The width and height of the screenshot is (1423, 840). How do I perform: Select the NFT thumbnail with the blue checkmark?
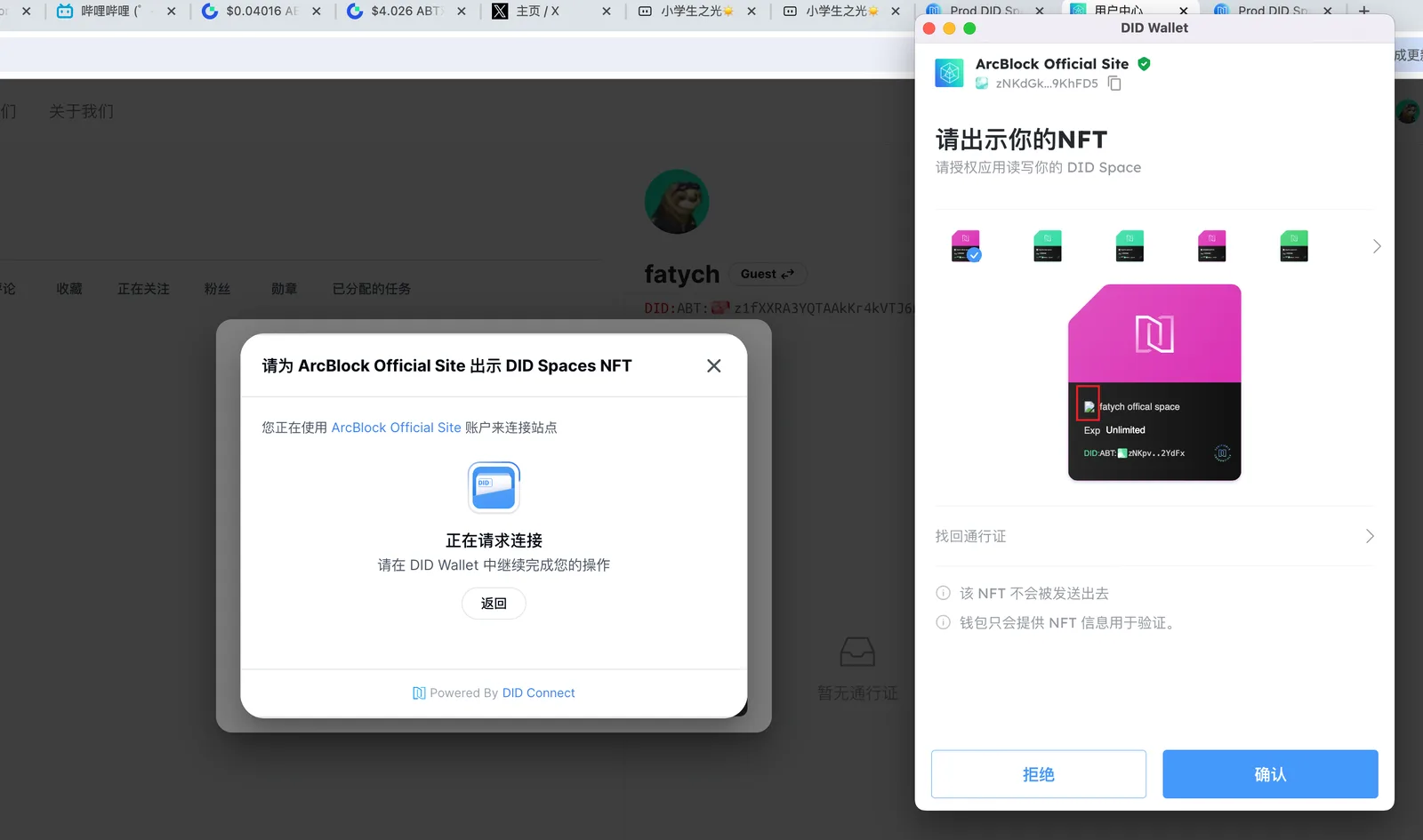tap(966, 246)
